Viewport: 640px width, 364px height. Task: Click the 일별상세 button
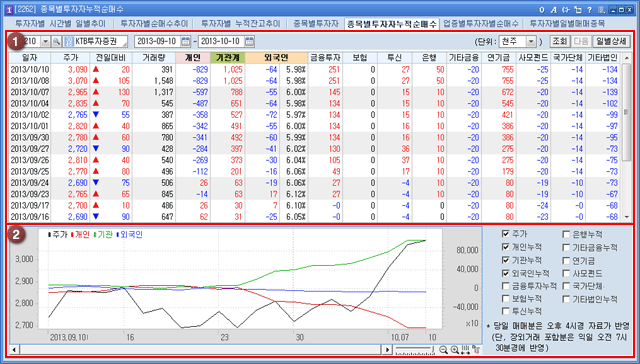pos(612,41)
